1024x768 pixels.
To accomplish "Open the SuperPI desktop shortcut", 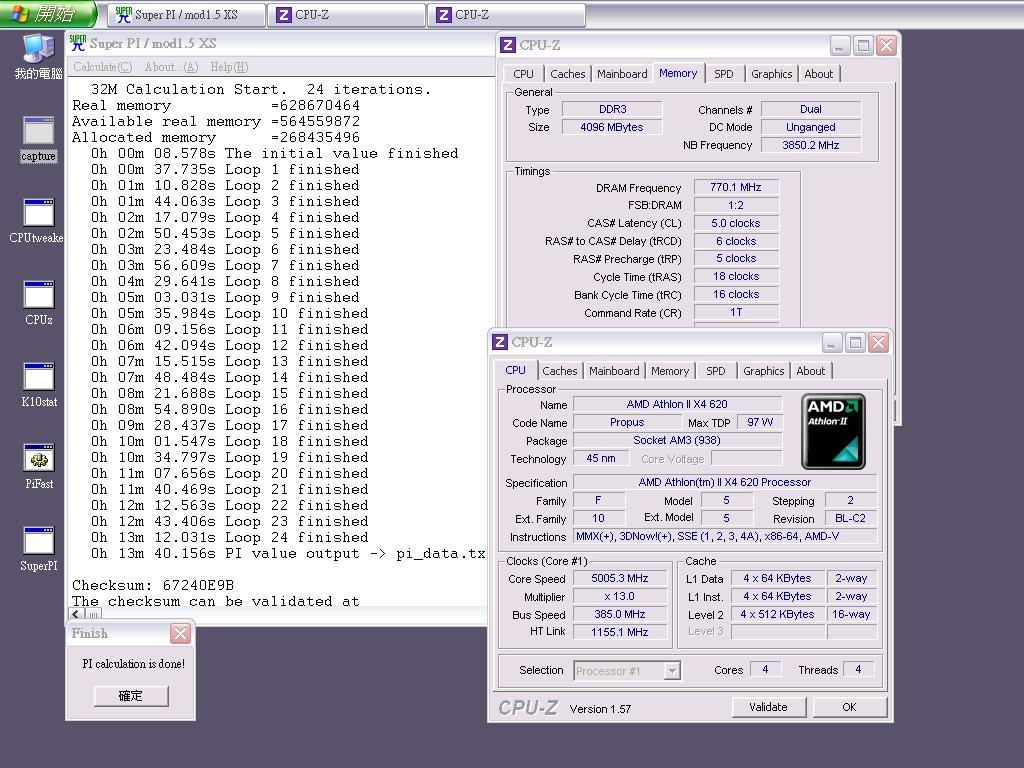I will [39, 549].
